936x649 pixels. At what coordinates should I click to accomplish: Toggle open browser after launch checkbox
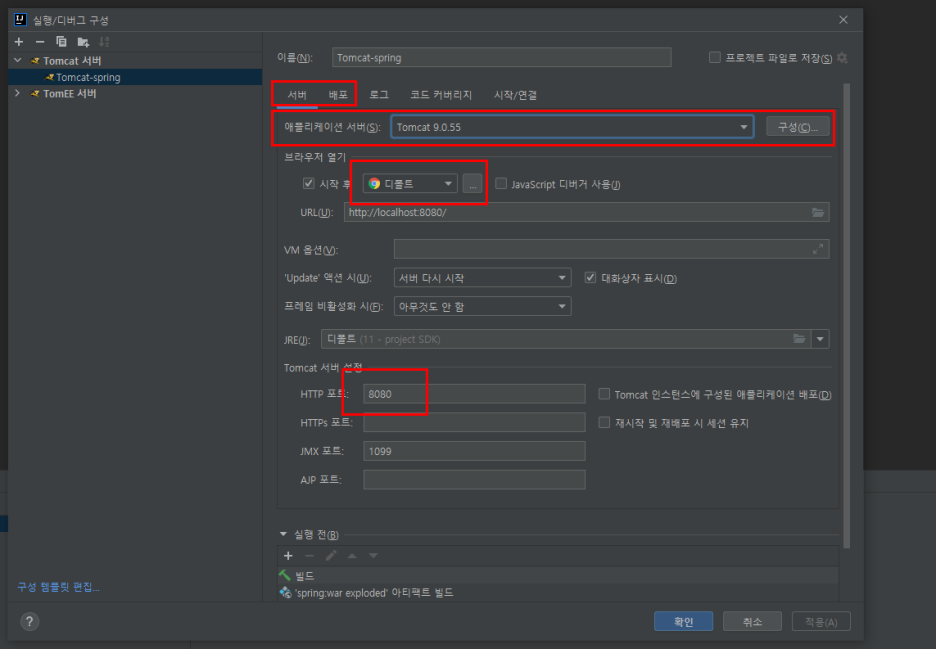(x=309, y=183)
